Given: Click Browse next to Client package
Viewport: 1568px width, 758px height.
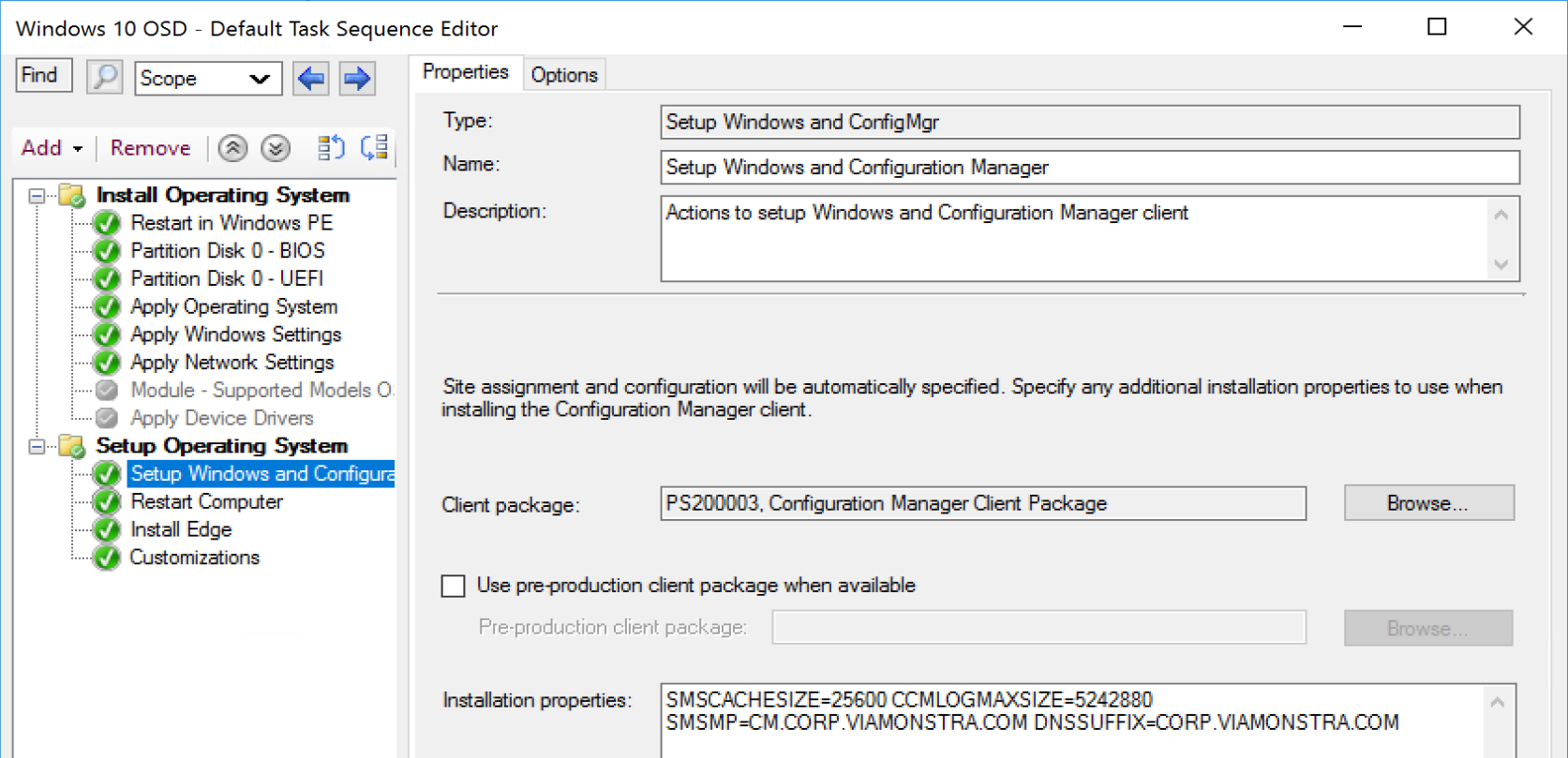Looking at the screenshot, I should [x=1427, y=503].
